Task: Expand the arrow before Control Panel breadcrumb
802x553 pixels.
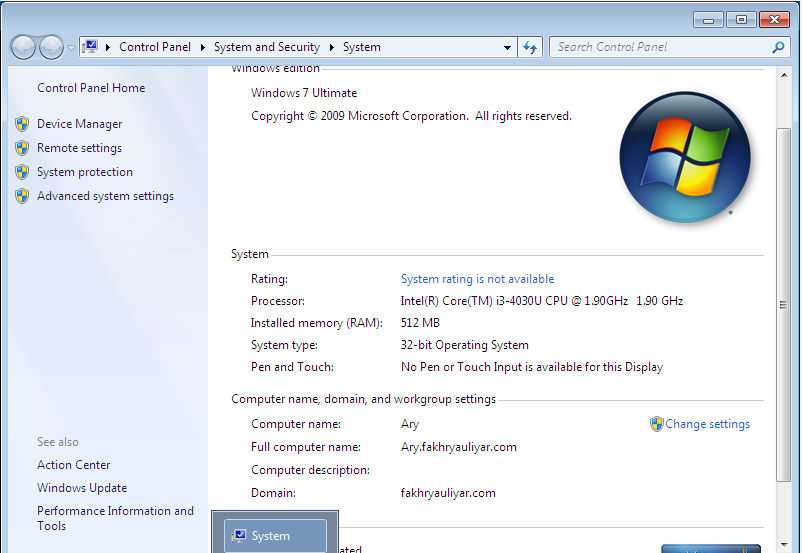Action: pyautogui.click(x=108, y=47)
